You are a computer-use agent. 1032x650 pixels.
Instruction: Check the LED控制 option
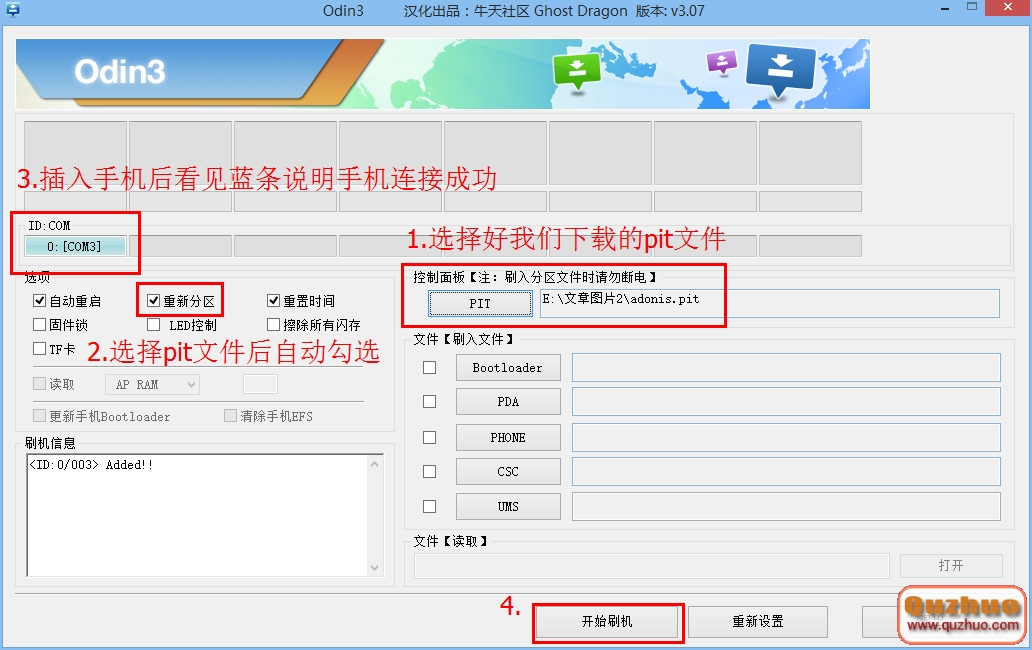pyautogui.click(x=153, y=323)
